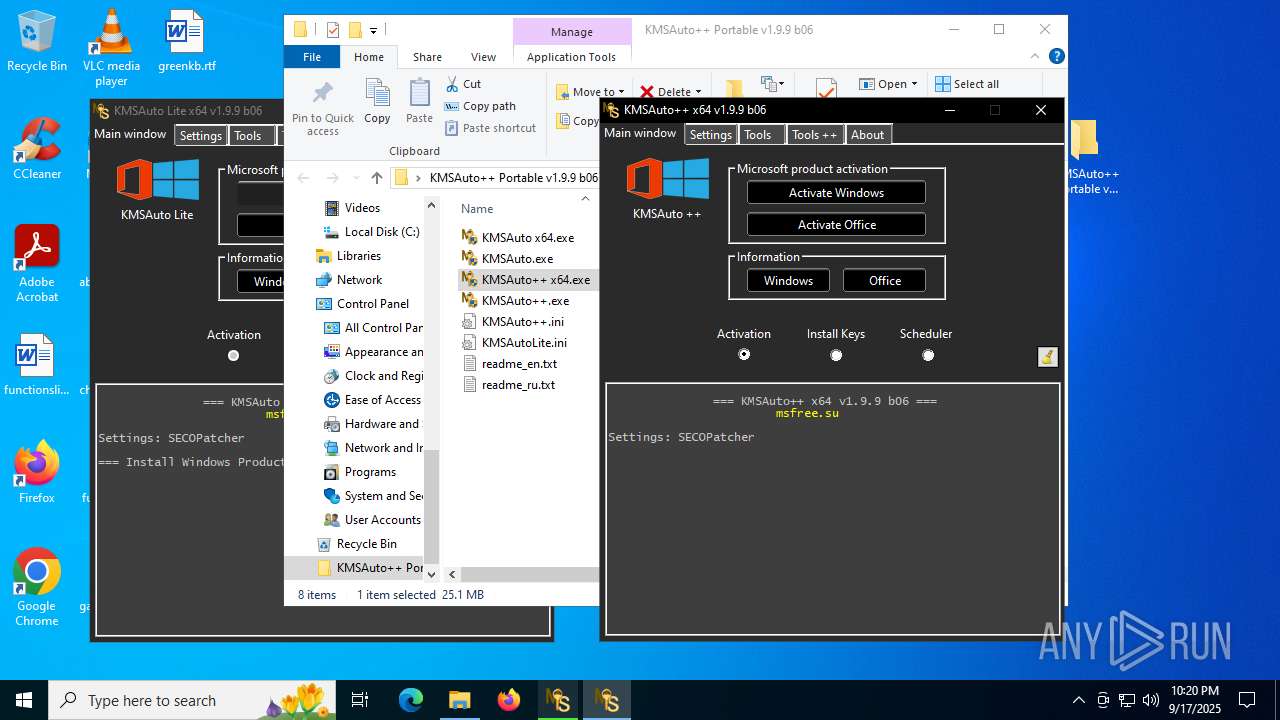This screenshot has height=720, width=1280.
Task: Click the Paste icon in the ribbon
Action: click(x=420, y=94)
